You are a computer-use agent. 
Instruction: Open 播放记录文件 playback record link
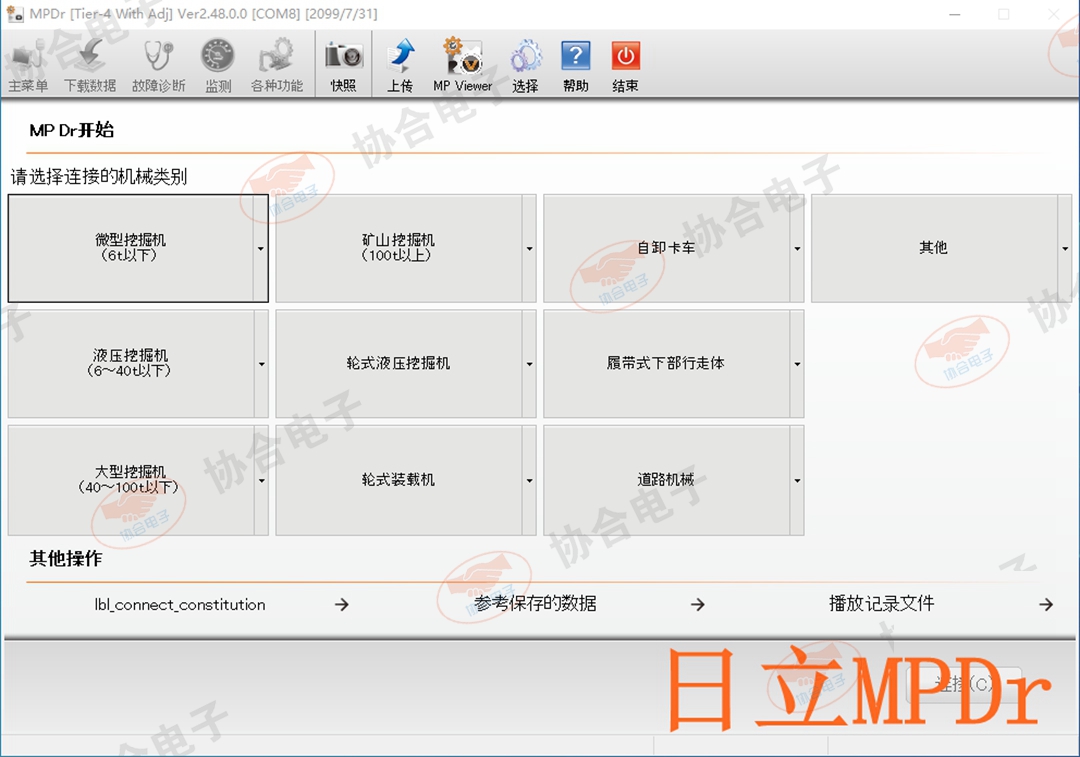coord(882,604)
